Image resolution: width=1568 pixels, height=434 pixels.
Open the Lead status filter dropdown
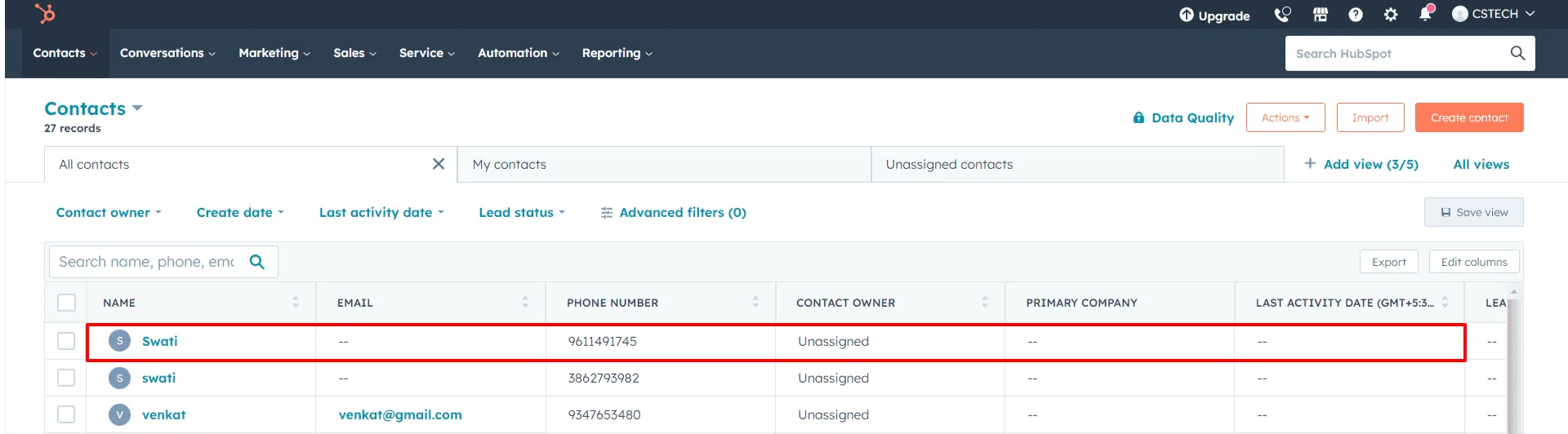(522, 212)
